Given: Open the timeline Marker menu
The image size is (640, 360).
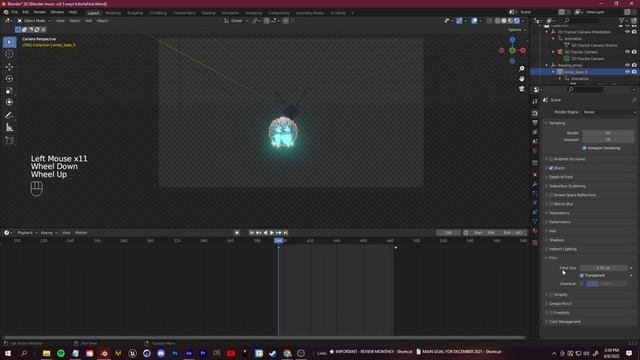Looking at the screenshot, I should tap(81, 233).
